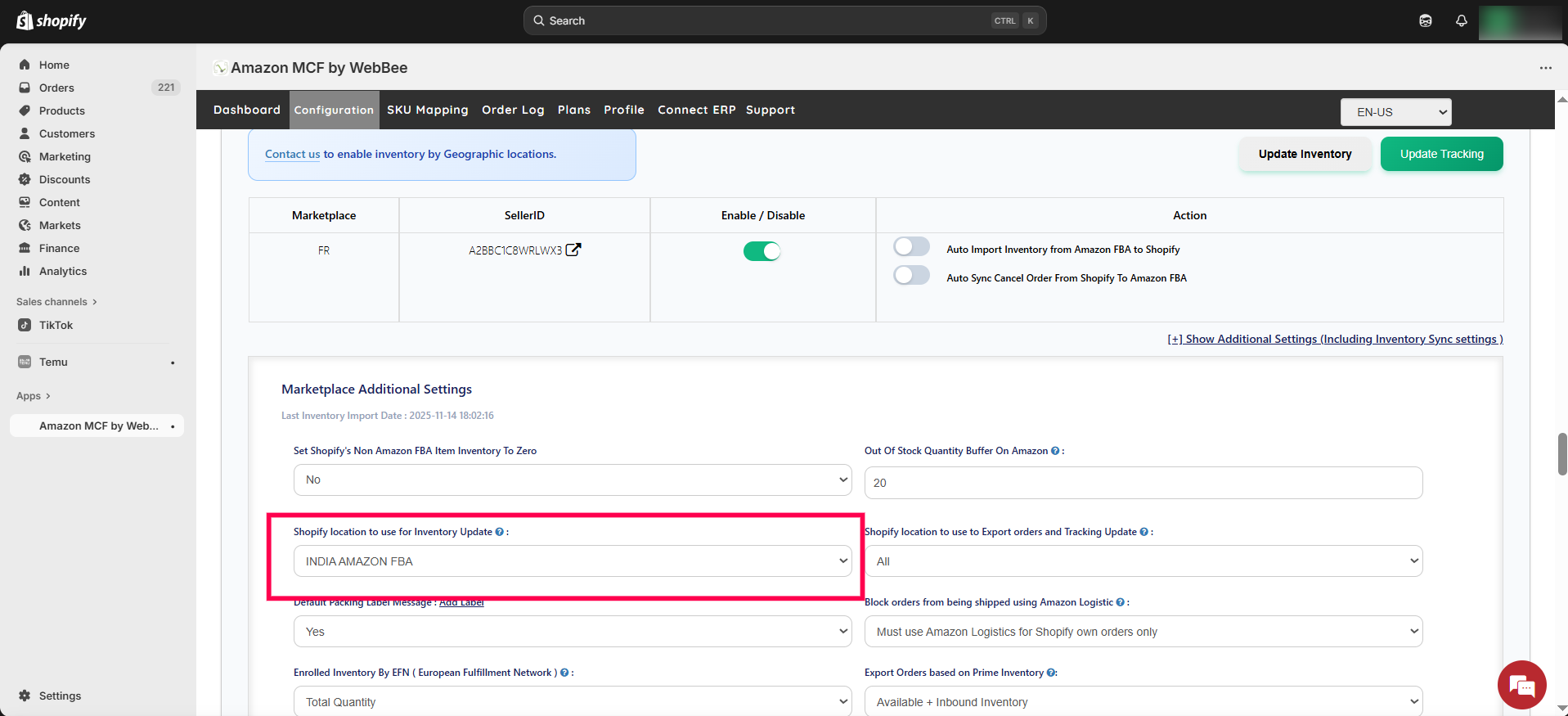Click the page vertical scrollbar thumb
This screenshot has width=1568, height=716.
point(1561,454)
